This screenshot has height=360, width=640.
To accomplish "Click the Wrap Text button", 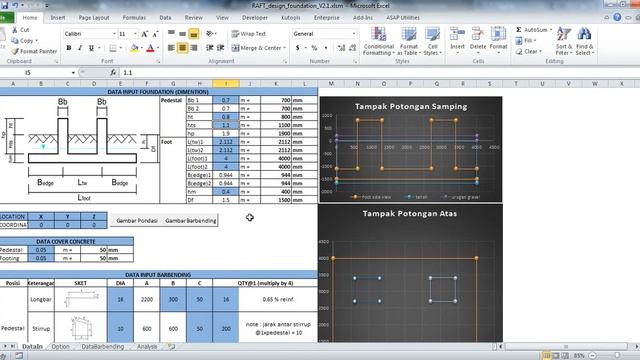I will (x=248, y=34).
